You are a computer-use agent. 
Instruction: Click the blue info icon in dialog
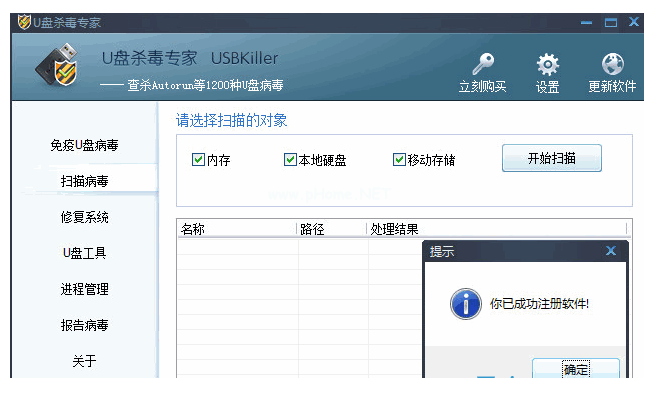click(x=465, y=303)
